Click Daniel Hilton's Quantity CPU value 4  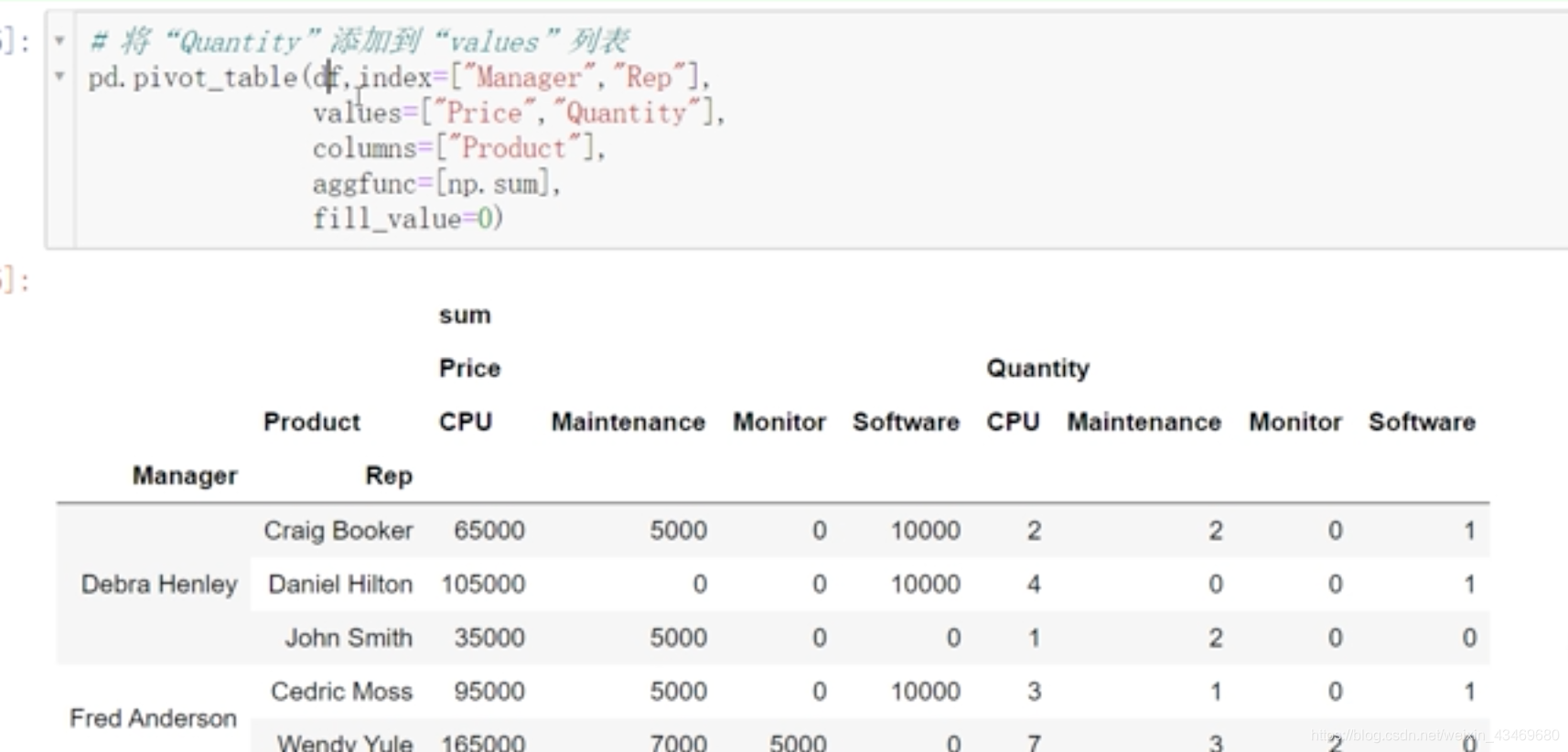[x=1034, y=584]
